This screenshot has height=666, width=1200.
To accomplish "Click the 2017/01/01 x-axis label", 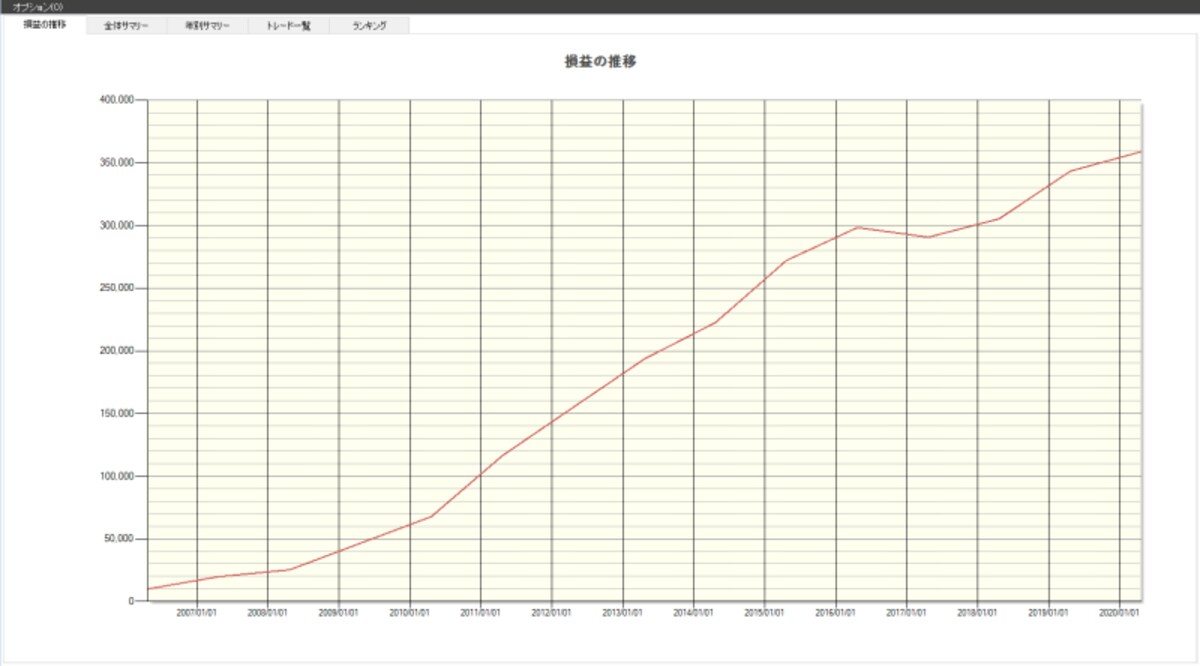I will (907, 612).
